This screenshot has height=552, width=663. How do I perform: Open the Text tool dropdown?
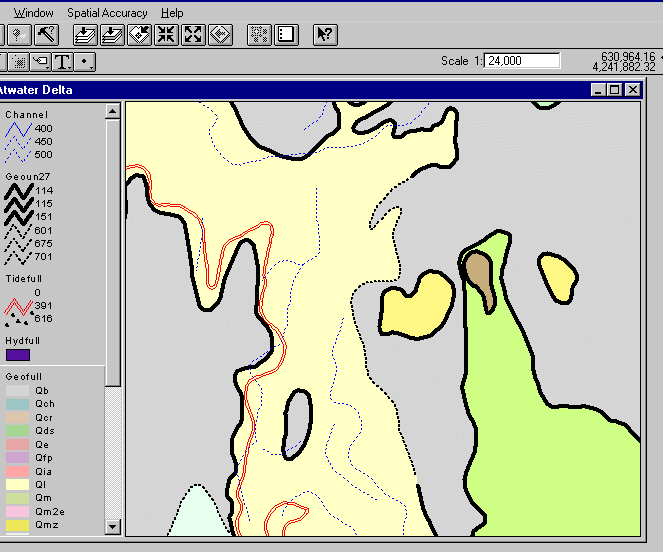pyautogui.click(x=63, y=61)
